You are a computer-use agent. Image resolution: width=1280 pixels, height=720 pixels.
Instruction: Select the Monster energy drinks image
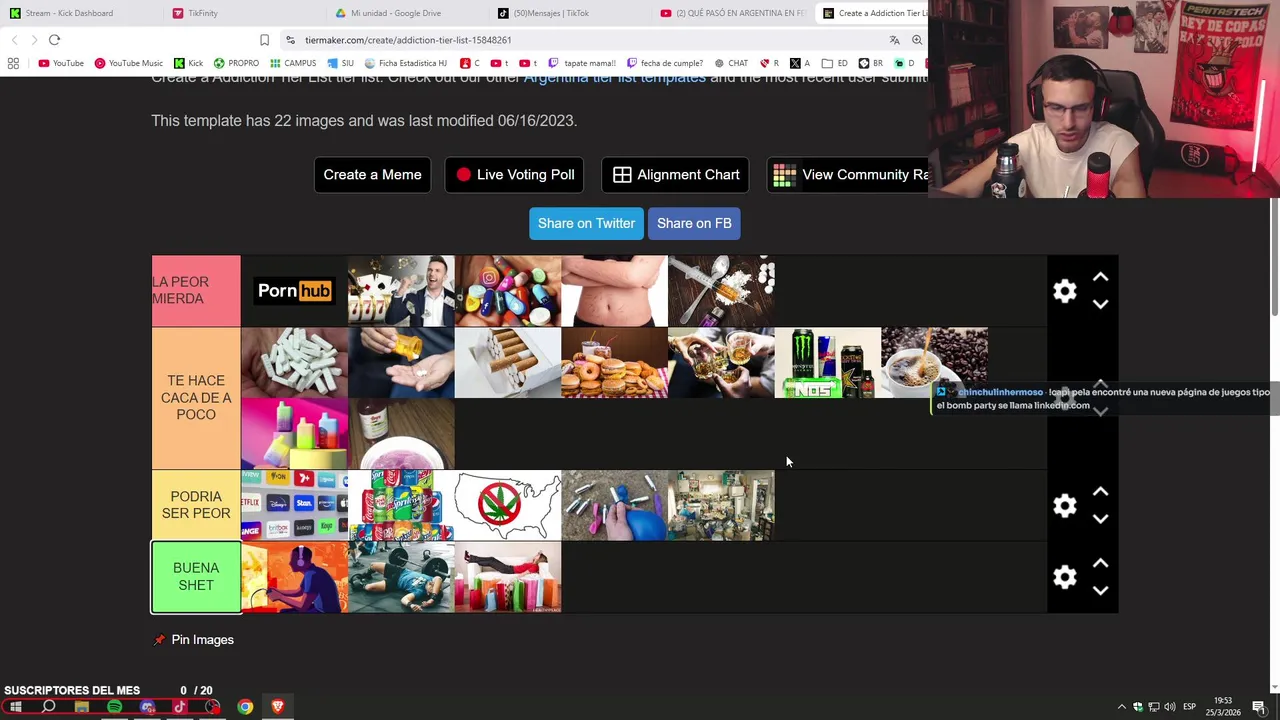[x=828, y=363]
